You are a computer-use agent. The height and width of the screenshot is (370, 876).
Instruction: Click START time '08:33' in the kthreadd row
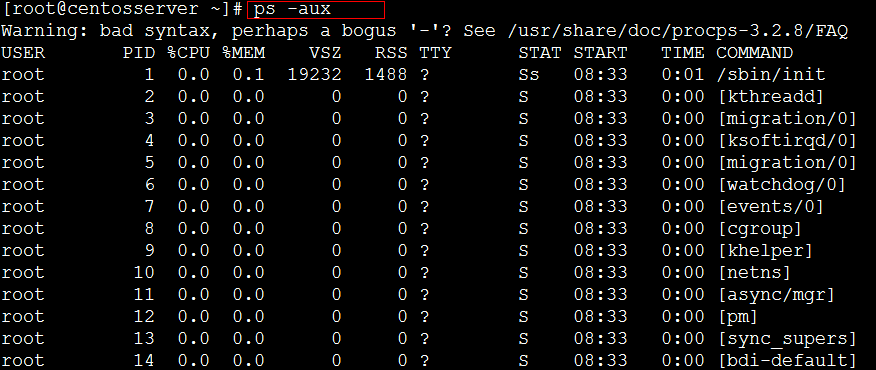[x=601, y=97]
